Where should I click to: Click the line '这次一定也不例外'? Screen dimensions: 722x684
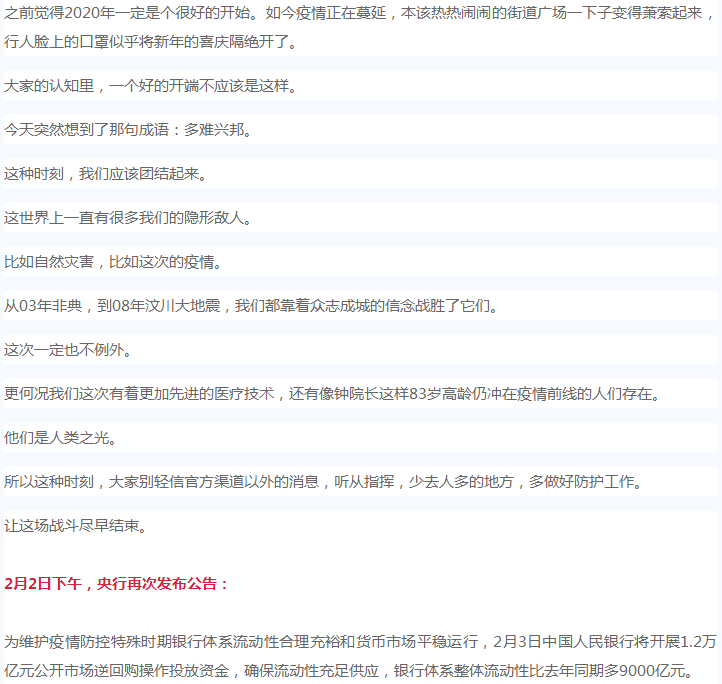(x=68, y=350)
